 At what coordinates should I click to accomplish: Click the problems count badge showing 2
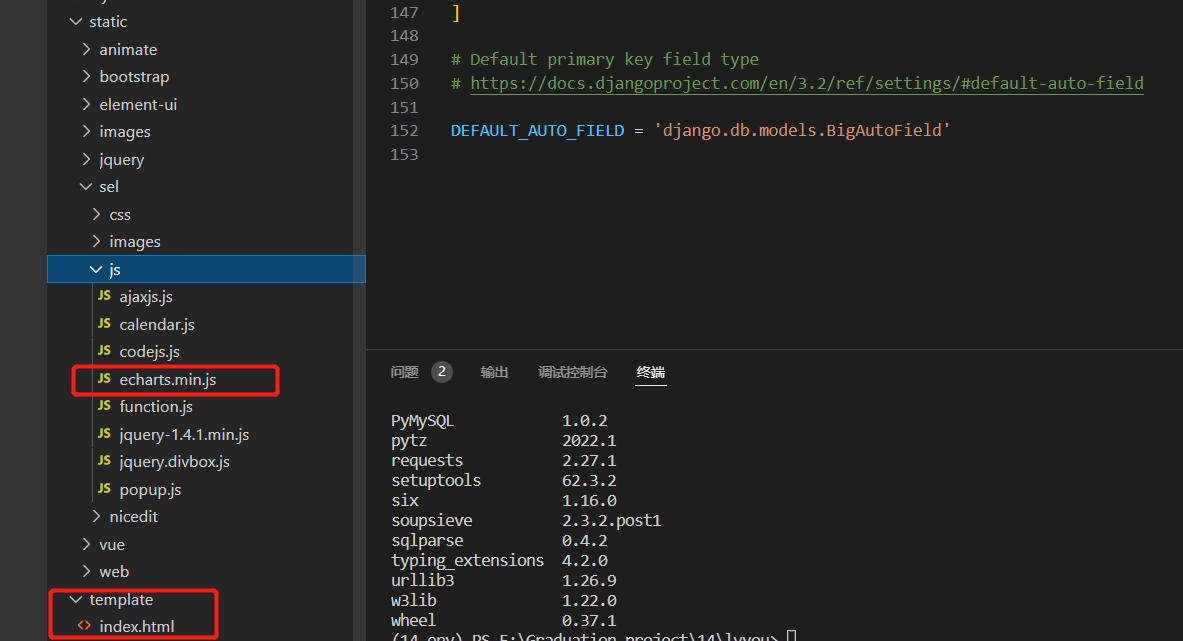click(x=442, y=372)
